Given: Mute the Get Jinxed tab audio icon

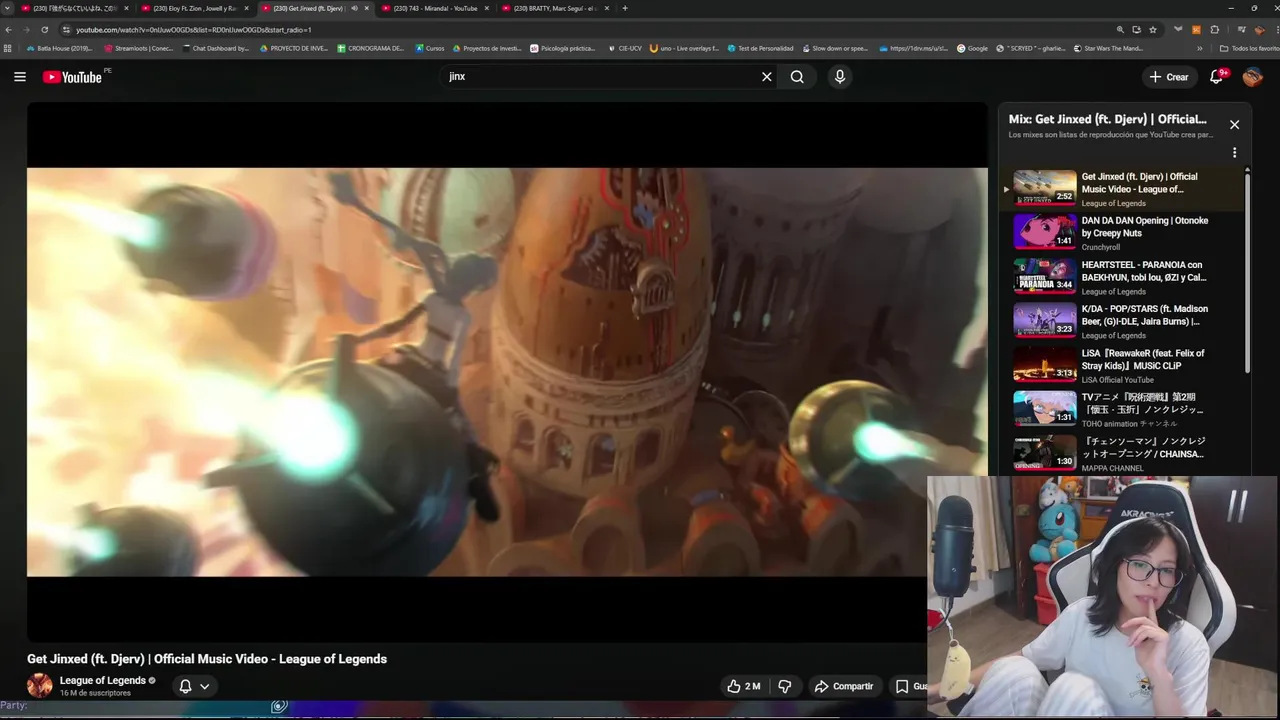Looking at the screenshot, I should tap(353, 8).
